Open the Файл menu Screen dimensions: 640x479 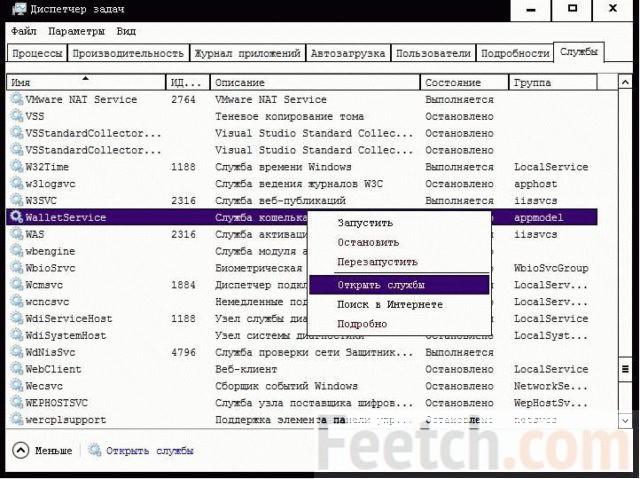tap(24, 31)
